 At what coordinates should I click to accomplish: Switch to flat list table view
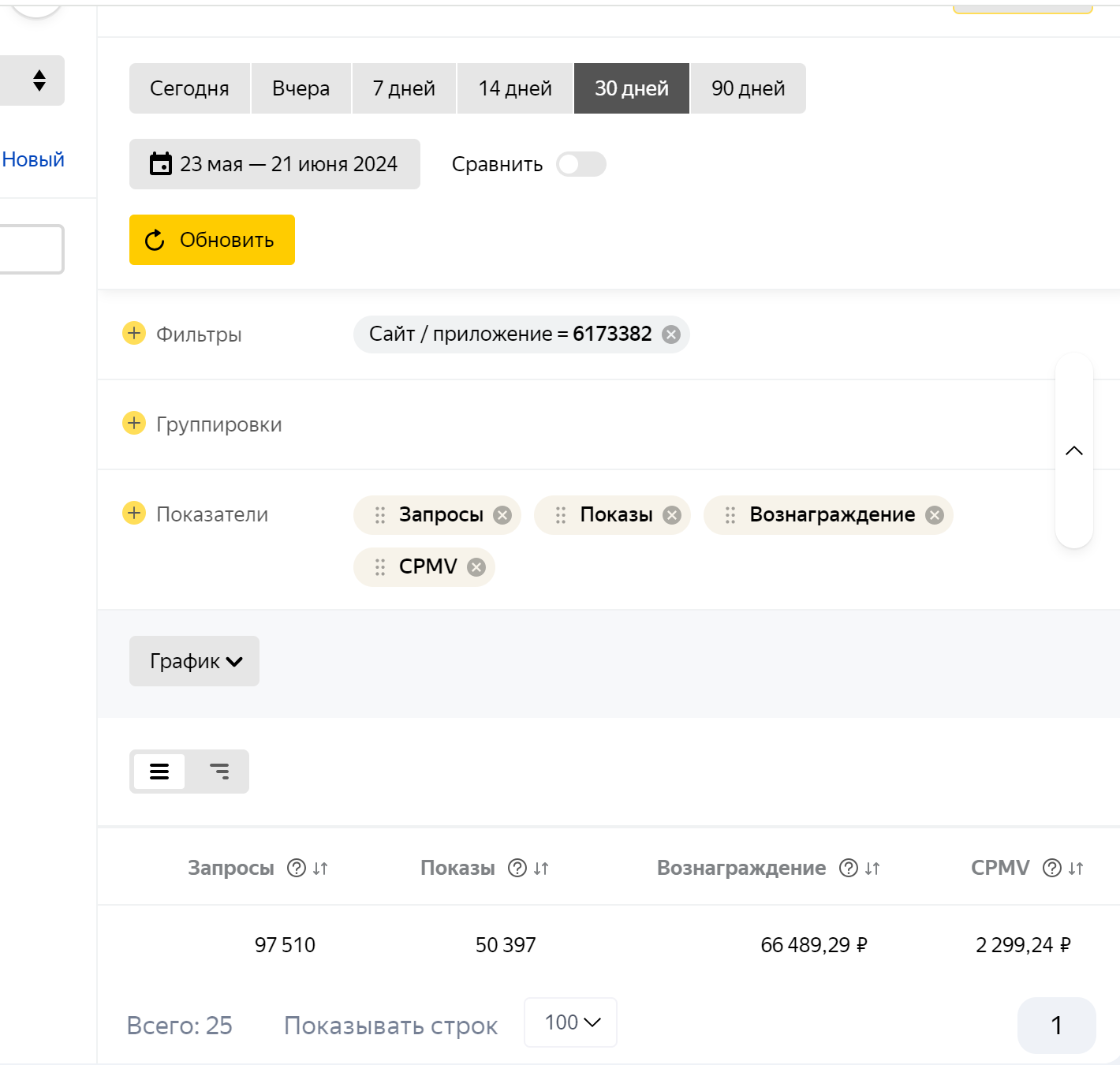pyautogui.click(x=159, y=772)
